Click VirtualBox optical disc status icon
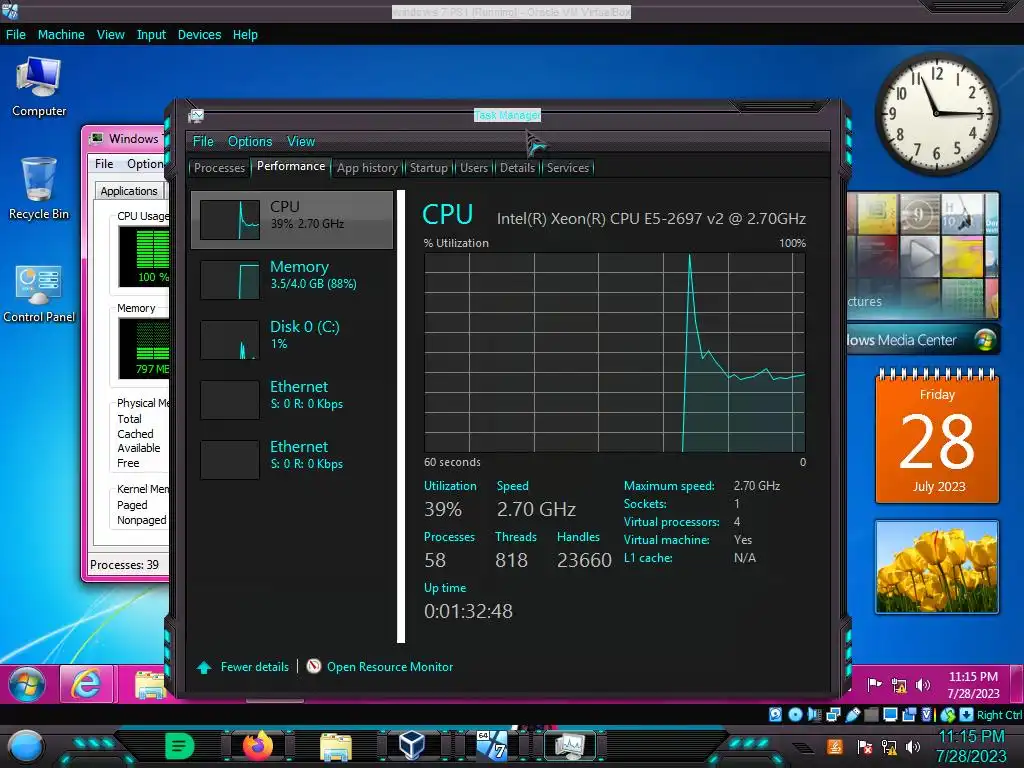 pos(795,714)
